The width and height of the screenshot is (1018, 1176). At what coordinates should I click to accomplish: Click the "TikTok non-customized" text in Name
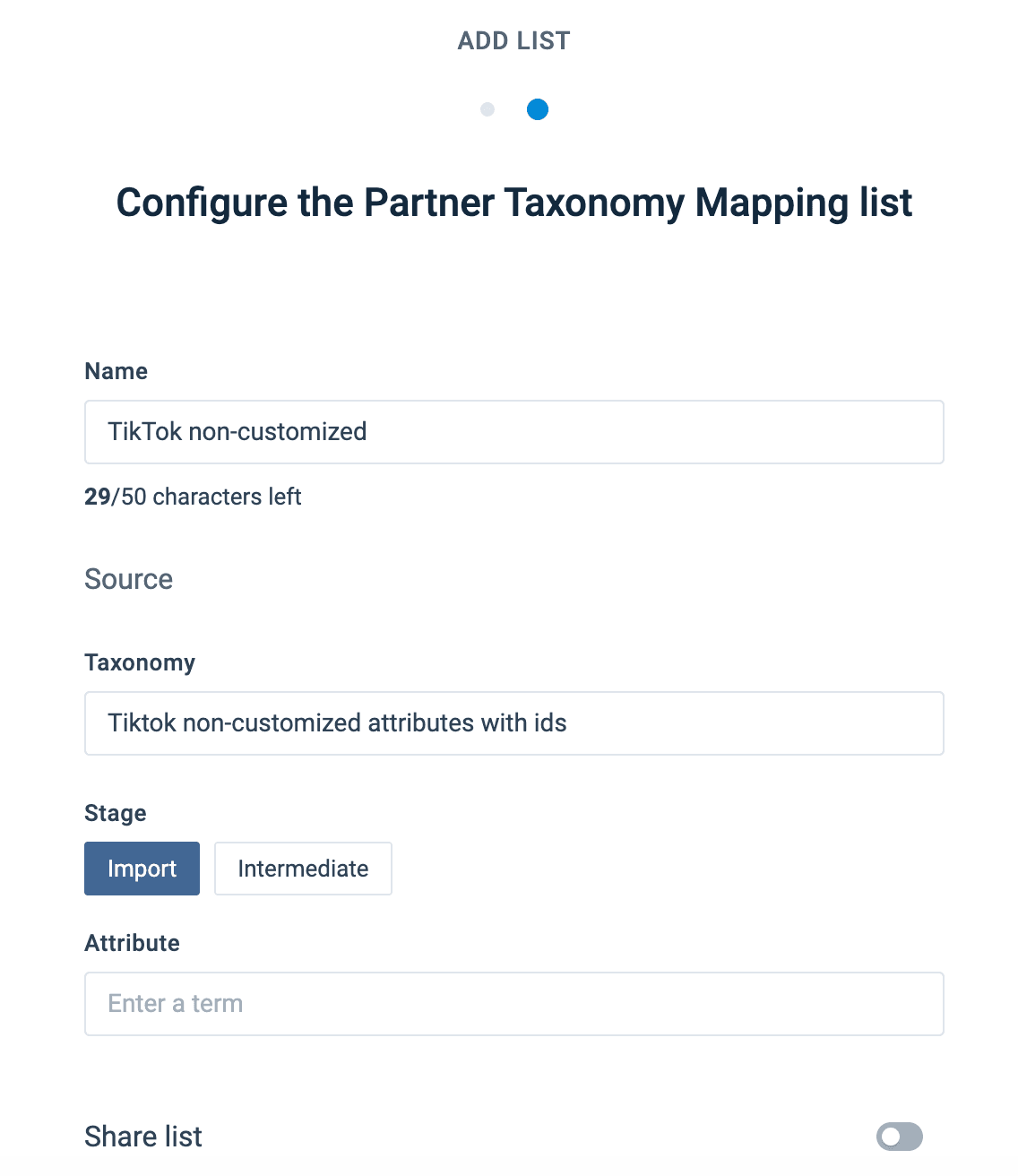(237, 432)
